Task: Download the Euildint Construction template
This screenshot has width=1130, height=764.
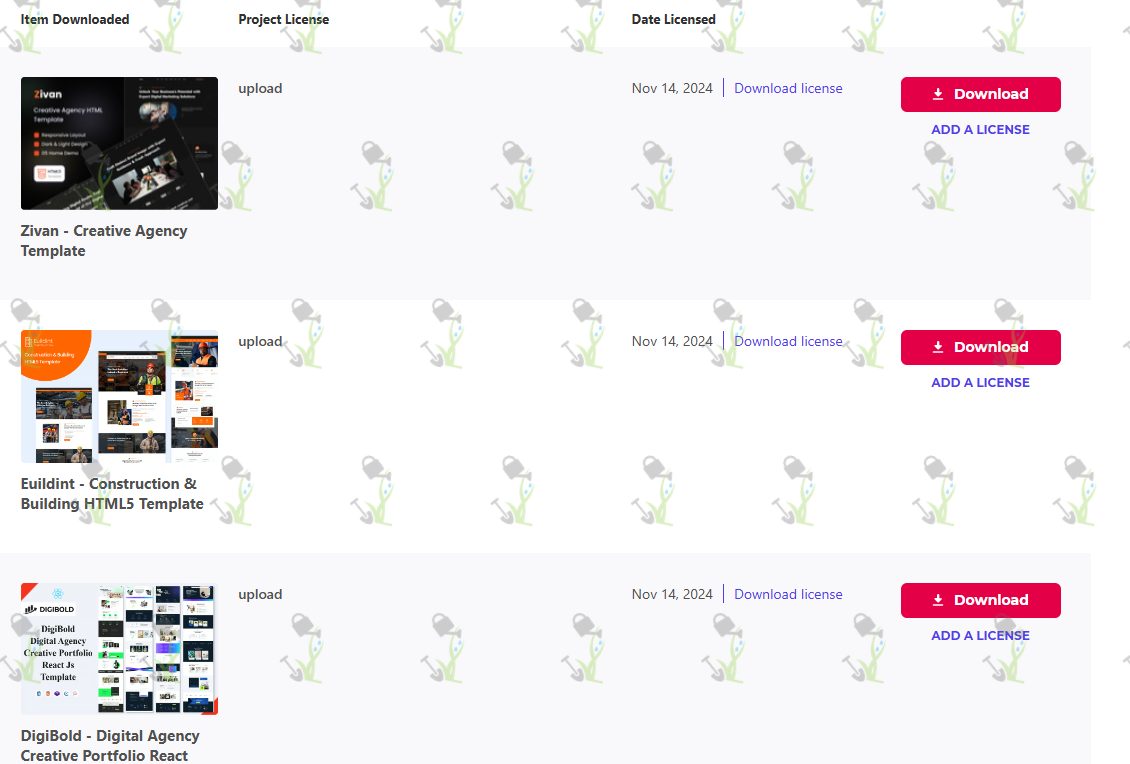Action: pyautogui.click(x=980, y=347)
